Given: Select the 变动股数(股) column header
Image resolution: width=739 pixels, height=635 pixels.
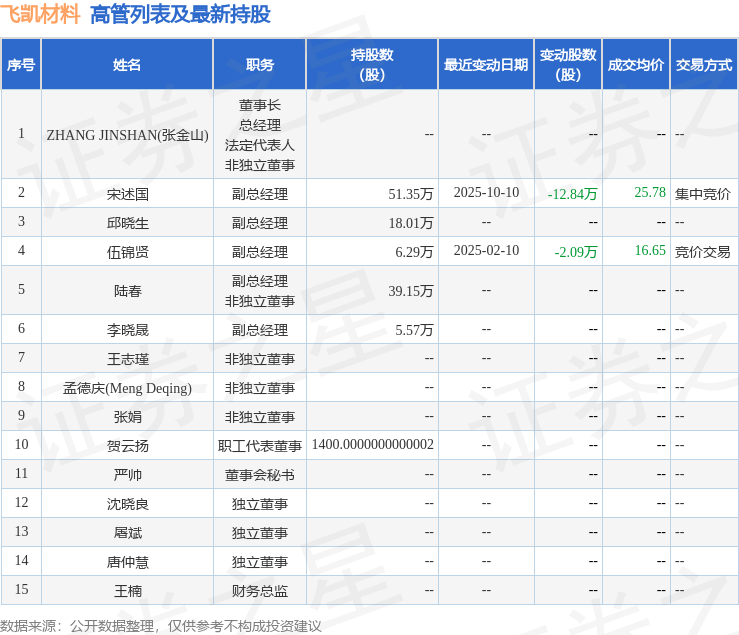Looking at the screenshot, I should (x=568, y=65).
